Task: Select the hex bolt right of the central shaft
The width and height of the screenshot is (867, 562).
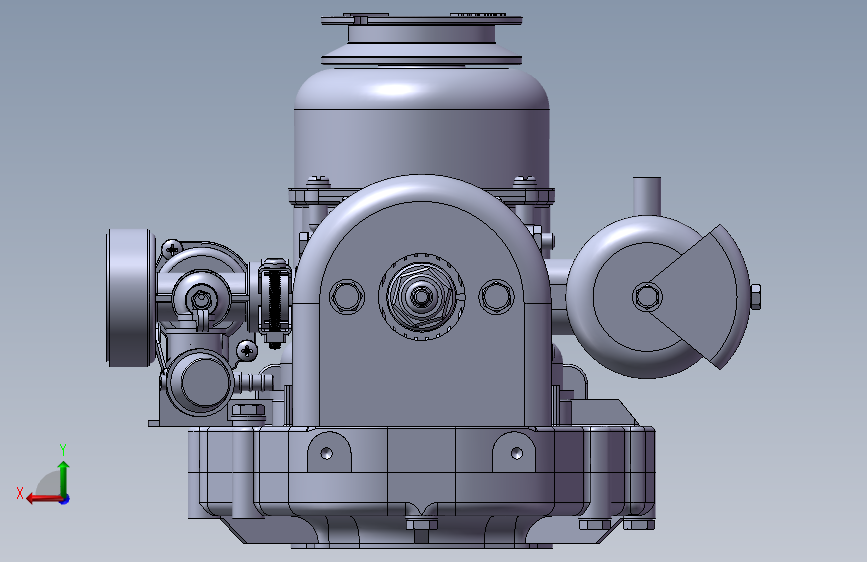Action: (x=496, y=296)
